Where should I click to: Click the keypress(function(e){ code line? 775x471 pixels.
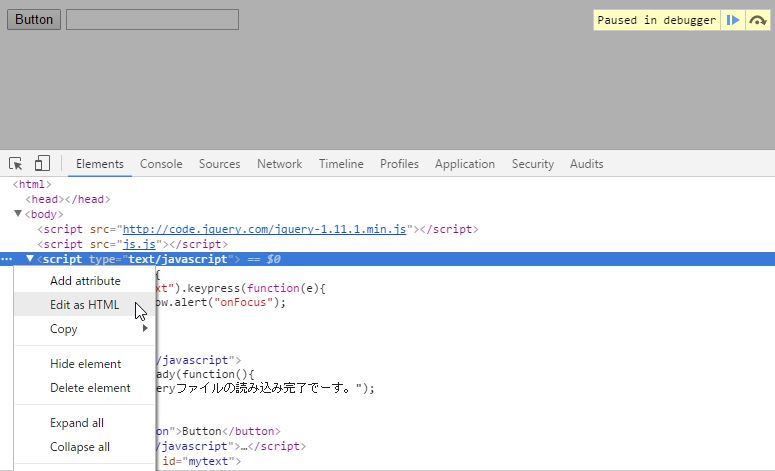coord(240,288)
